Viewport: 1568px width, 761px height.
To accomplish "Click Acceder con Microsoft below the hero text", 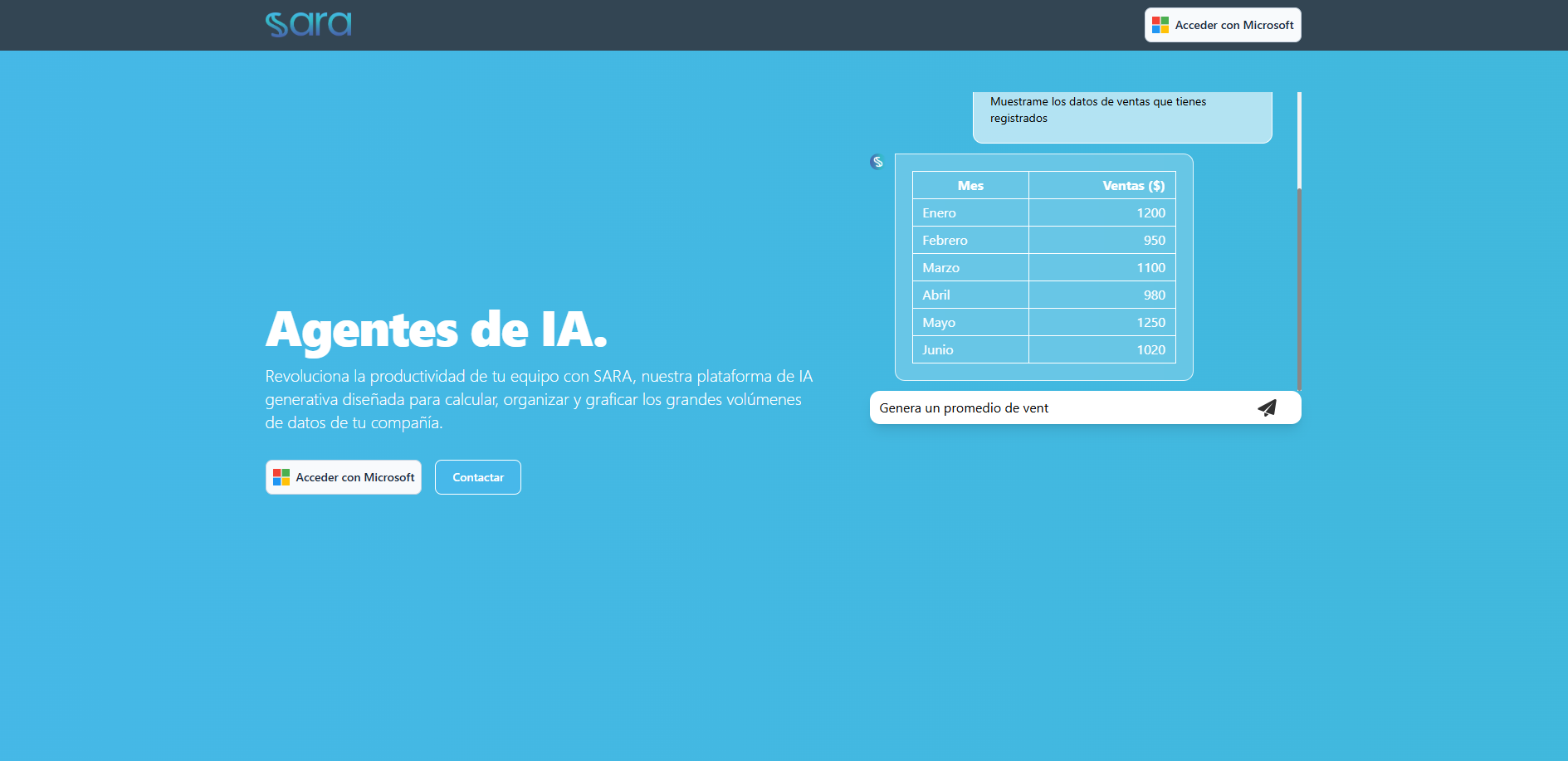I will point(344,477).
